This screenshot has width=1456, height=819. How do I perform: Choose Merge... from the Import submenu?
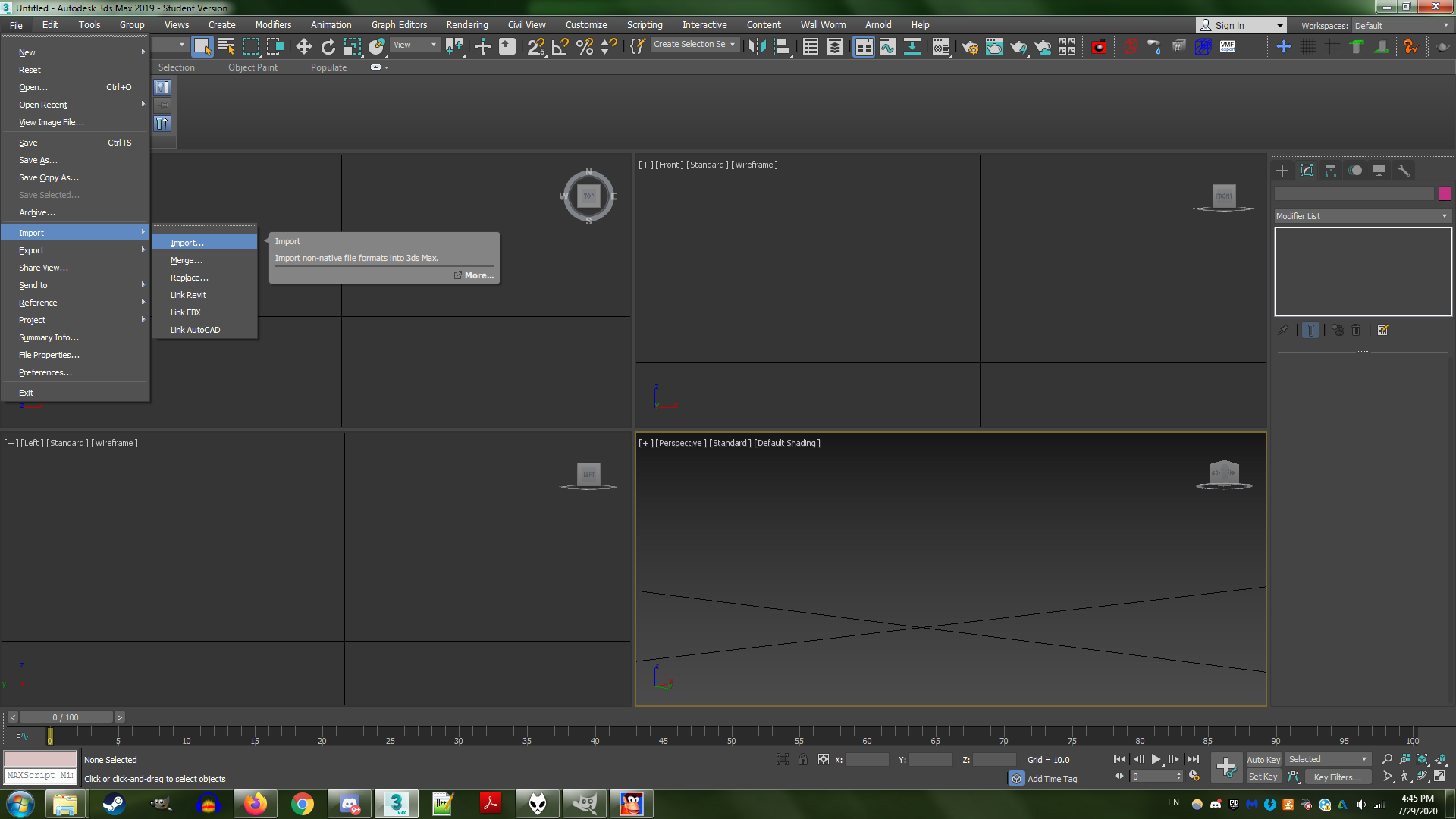tap(205, 260)
